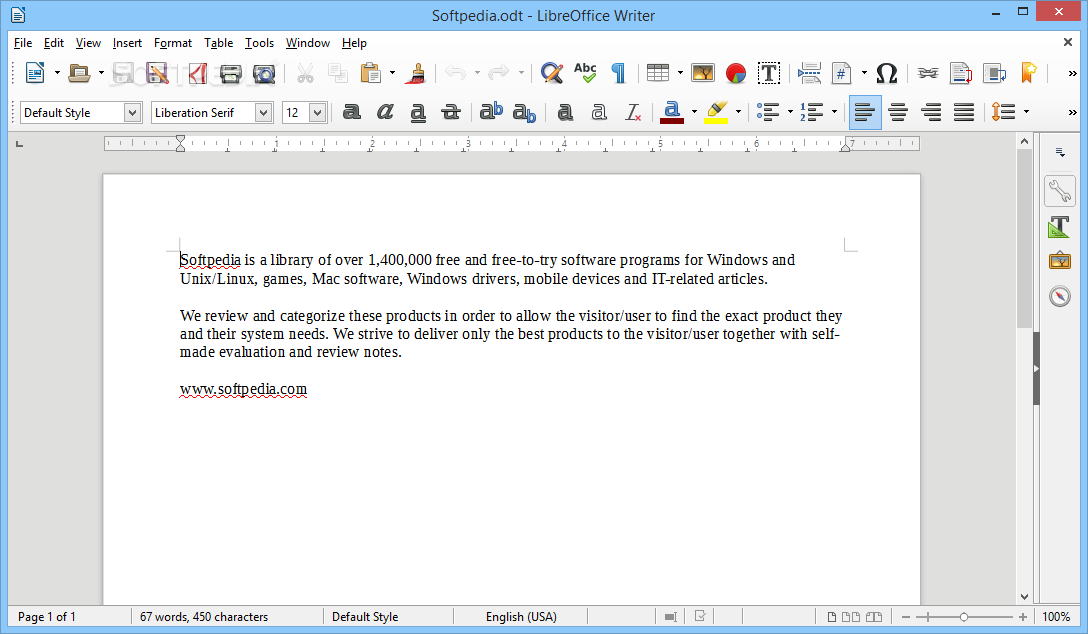Click the Save As icon with pencil
1088x634 pixels.
point(158,73)
